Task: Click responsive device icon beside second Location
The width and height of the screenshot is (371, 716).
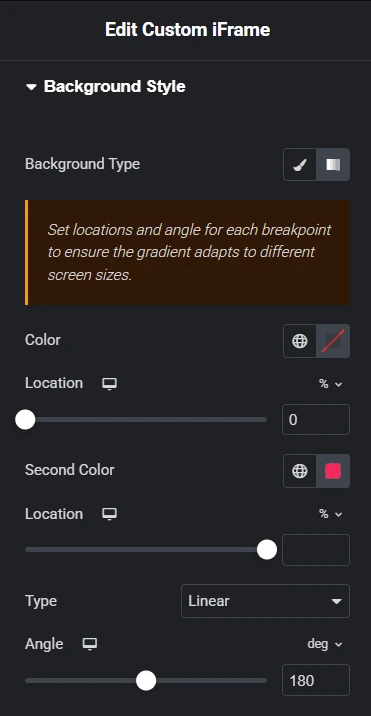Action: pos(109,514)
